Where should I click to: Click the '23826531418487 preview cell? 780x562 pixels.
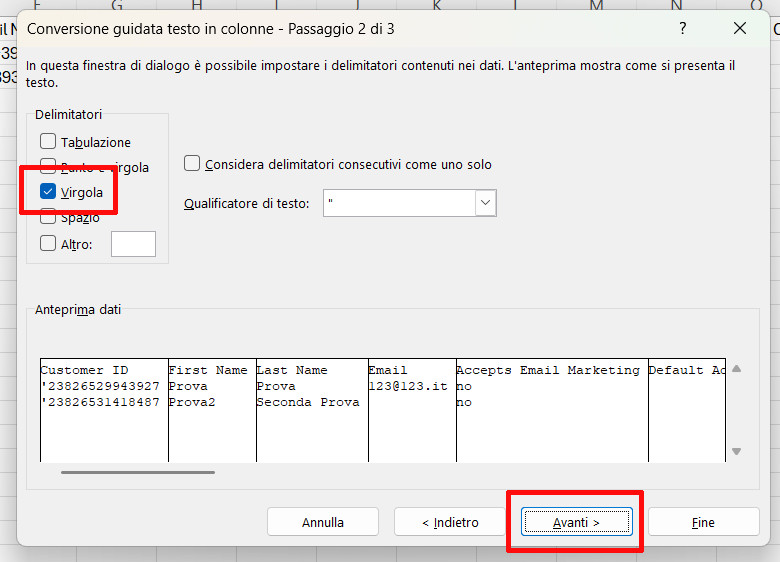(100, 402)
